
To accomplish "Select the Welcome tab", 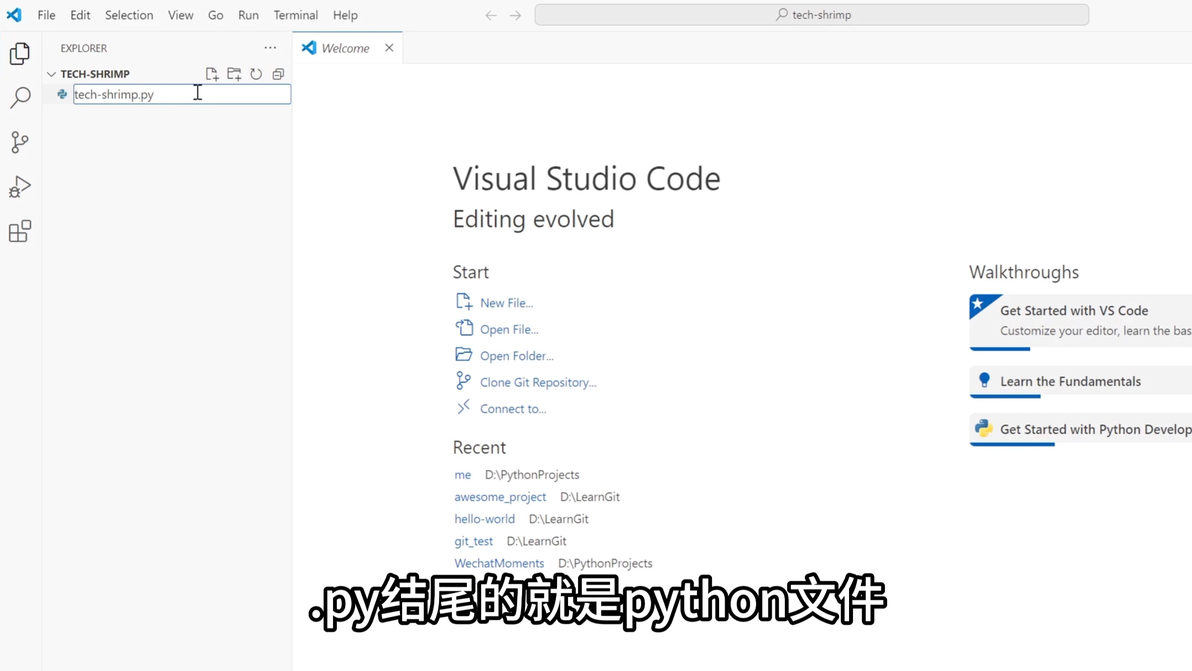I will click(x=345, y=48).
